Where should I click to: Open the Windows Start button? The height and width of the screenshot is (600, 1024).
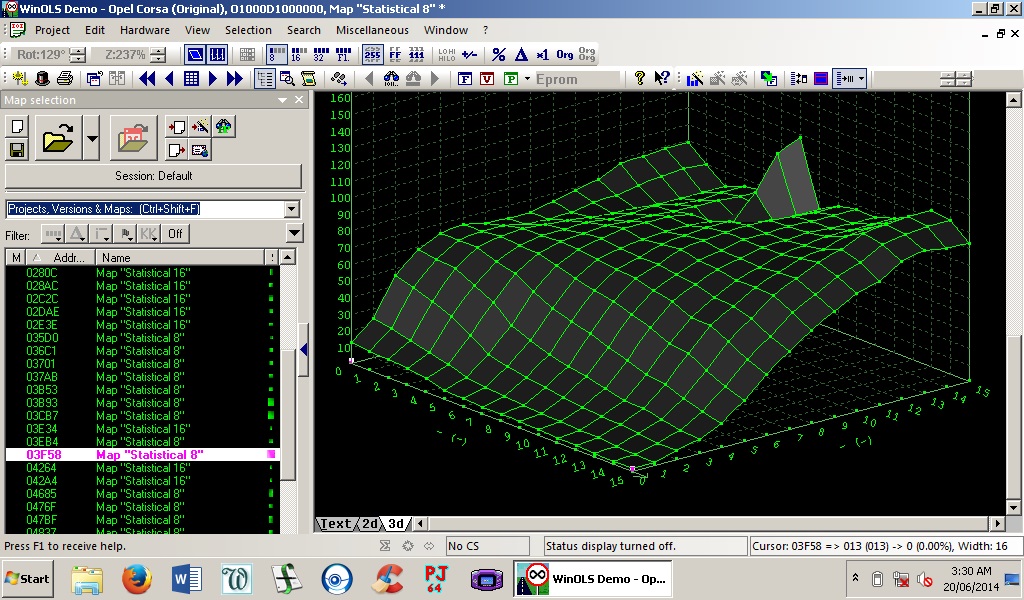[27, 578]
